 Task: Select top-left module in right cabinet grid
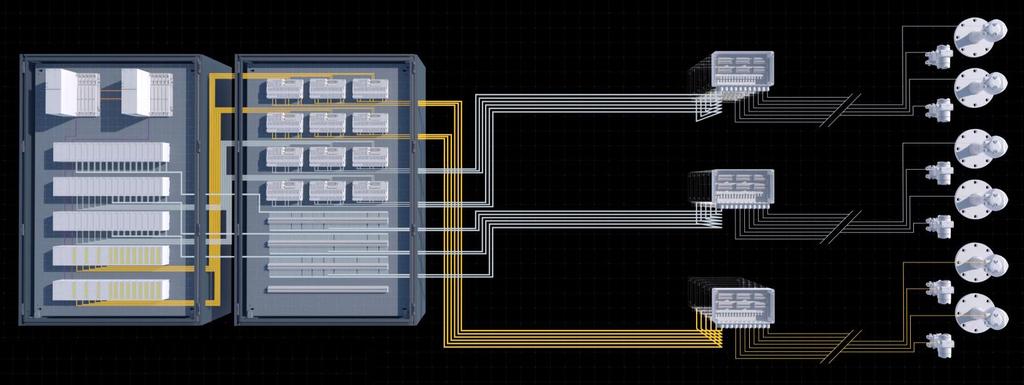point(285,89)
